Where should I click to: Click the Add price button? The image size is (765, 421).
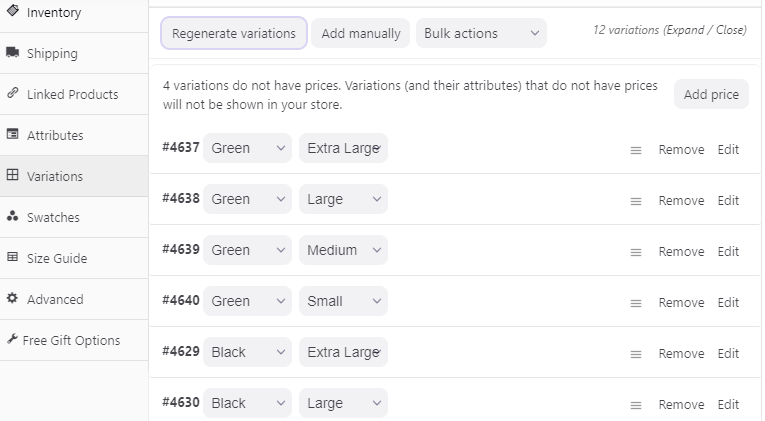[711, 95]
